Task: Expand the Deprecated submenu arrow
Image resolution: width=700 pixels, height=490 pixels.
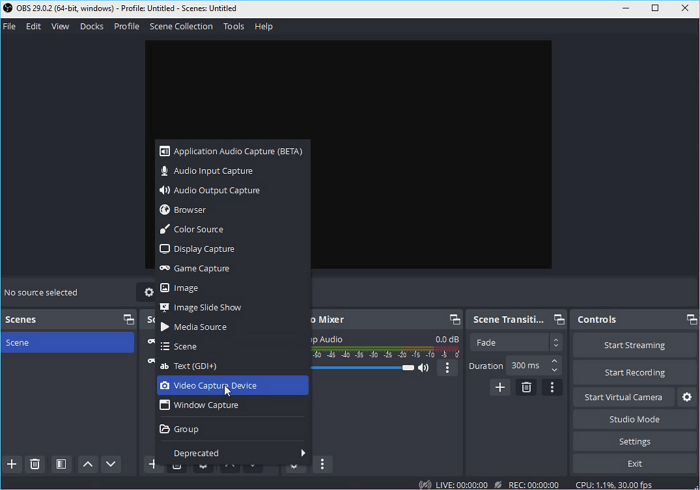Action: [x=303, y=453]
